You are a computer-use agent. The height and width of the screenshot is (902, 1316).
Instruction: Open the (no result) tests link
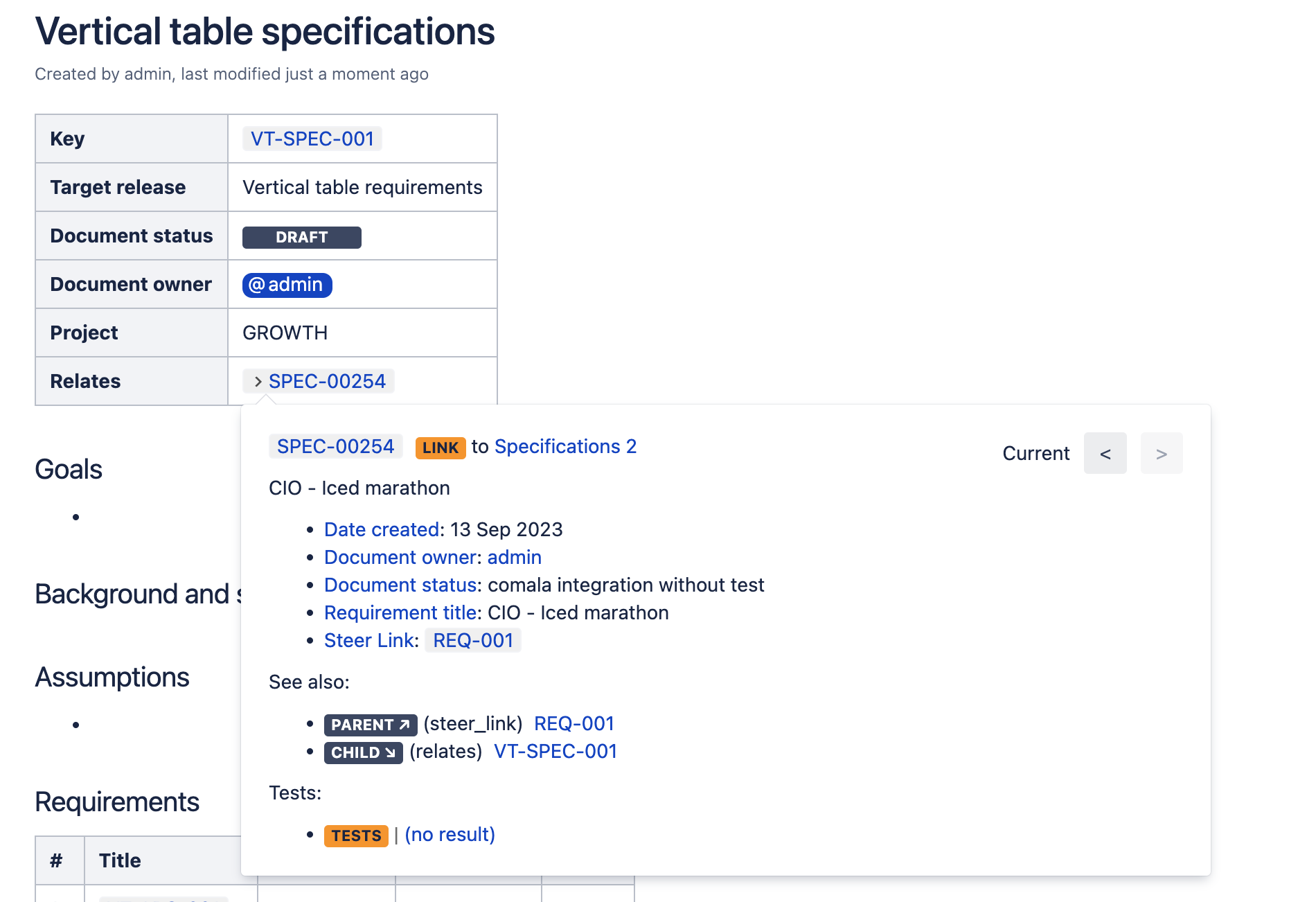tap(450, 835)
